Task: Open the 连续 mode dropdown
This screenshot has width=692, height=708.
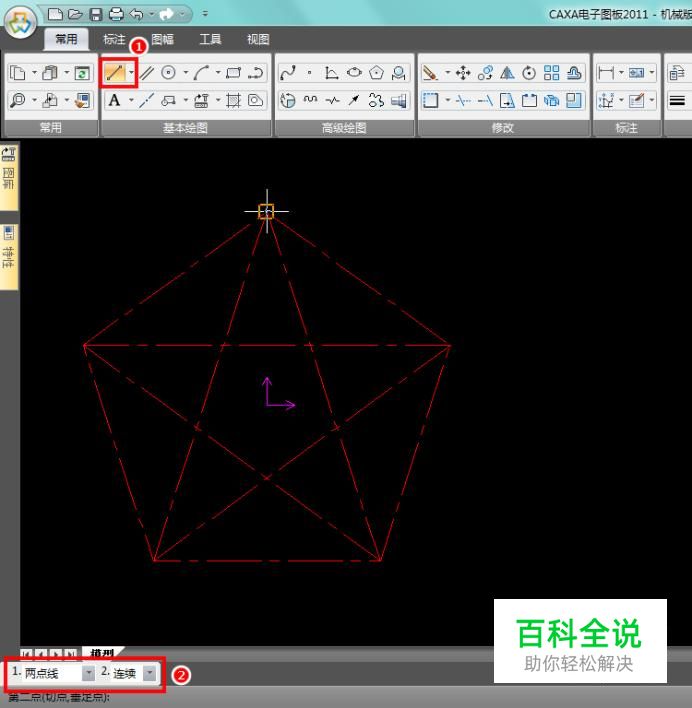Action: (x=150, y=674)
